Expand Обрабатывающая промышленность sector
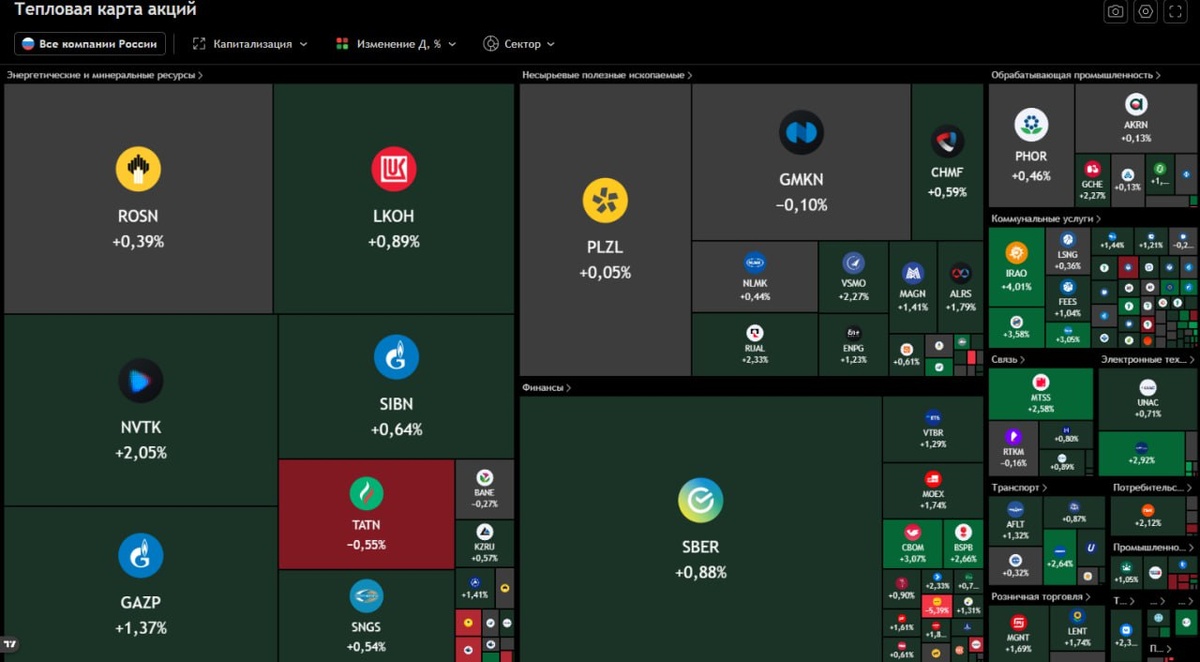 tap(1077, 75)
